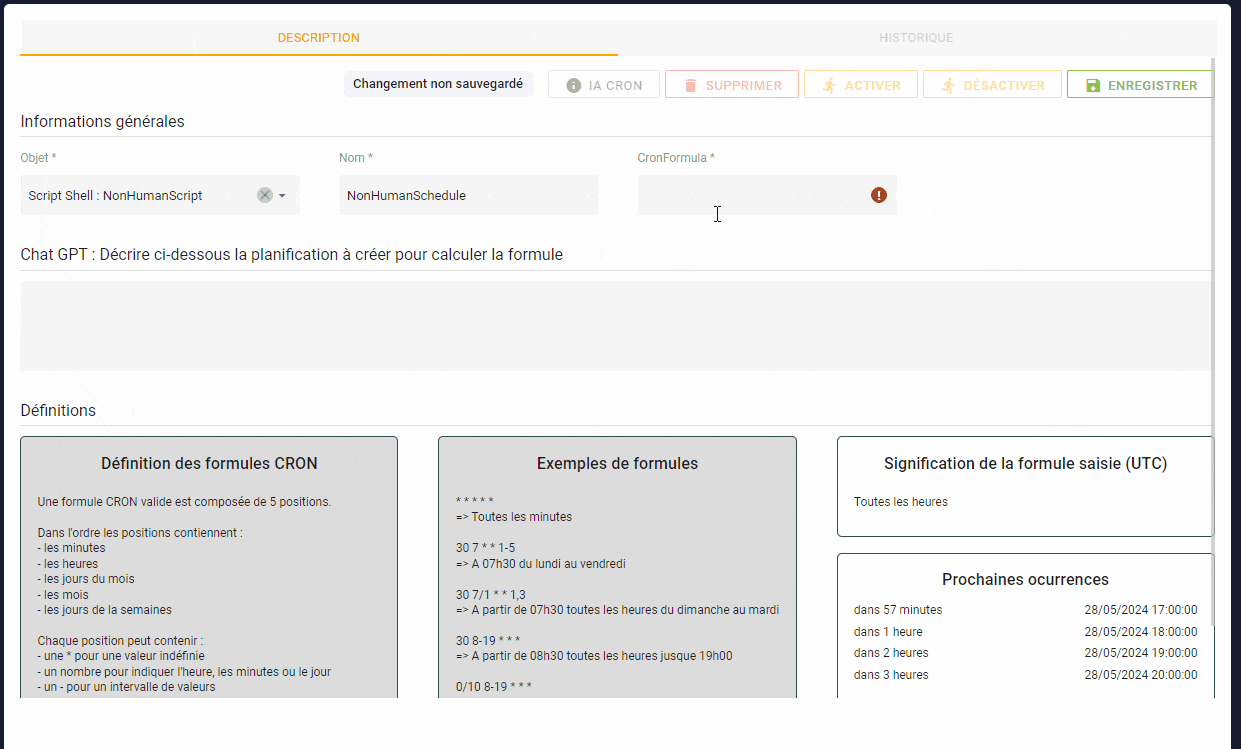Click the example formula '* * * * *'
The width and height of the screenshot is (1241, 749).
474,502
